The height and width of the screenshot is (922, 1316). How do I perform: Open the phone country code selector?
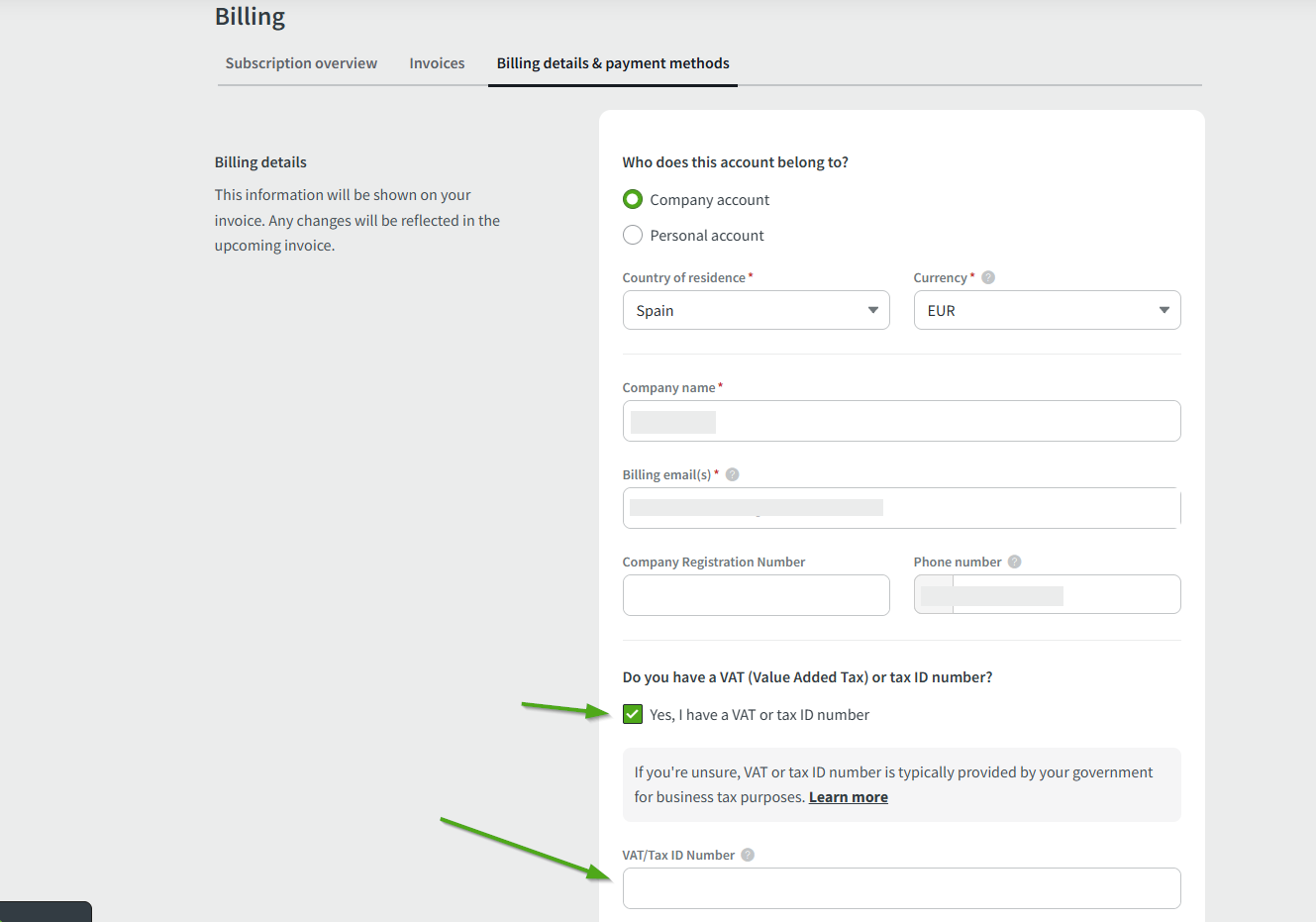tap(934, 595)
